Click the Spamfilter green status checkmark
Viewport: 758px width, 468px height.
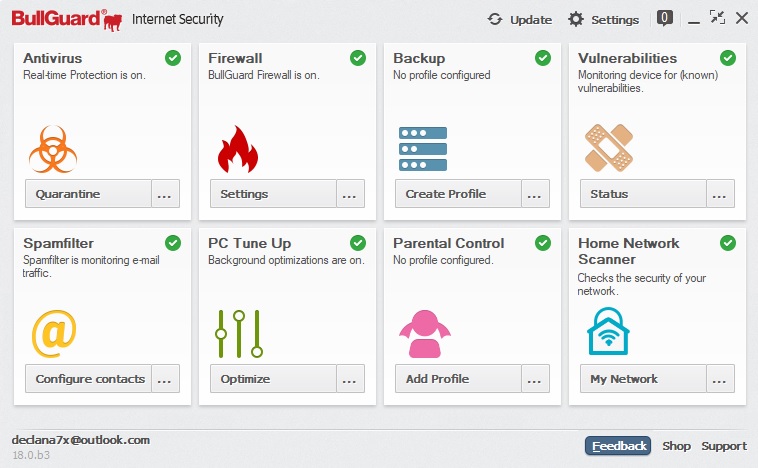click(x=173, y=242)
